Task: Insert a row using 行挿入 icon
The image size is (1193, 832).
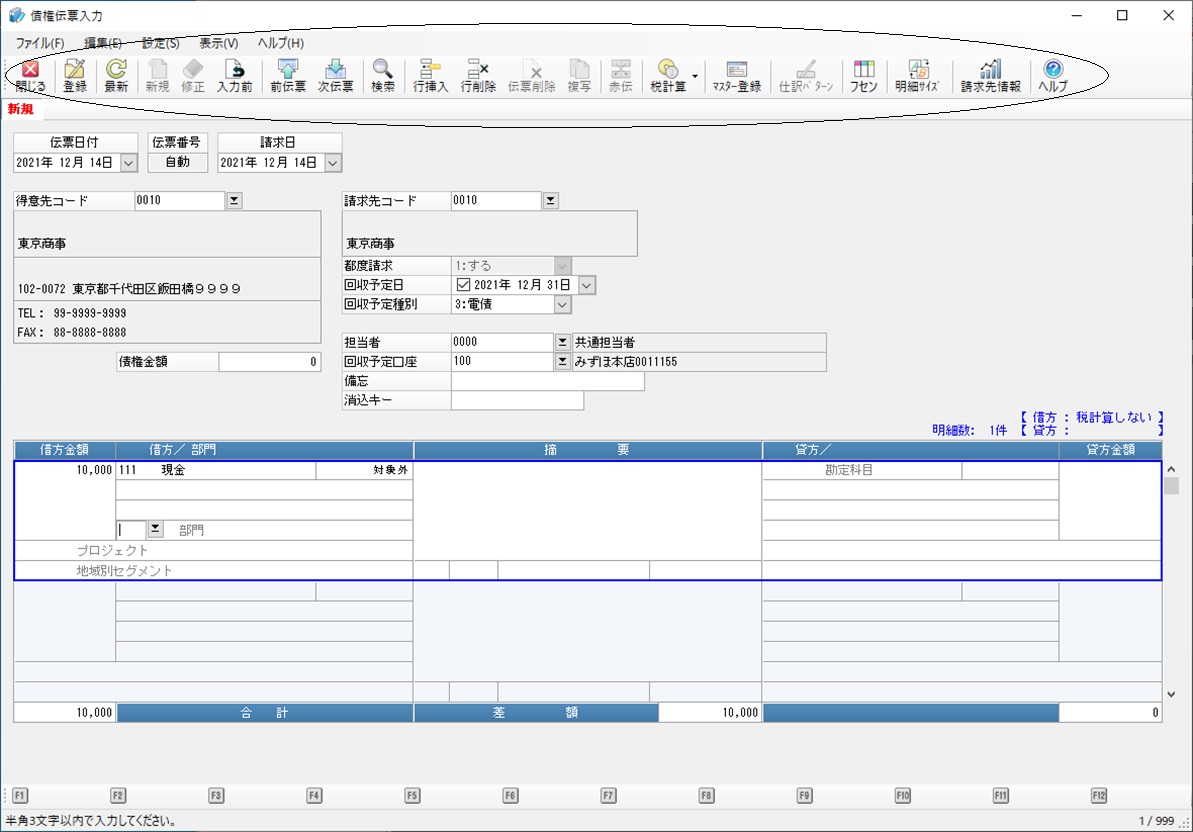Action: [431, 76]
